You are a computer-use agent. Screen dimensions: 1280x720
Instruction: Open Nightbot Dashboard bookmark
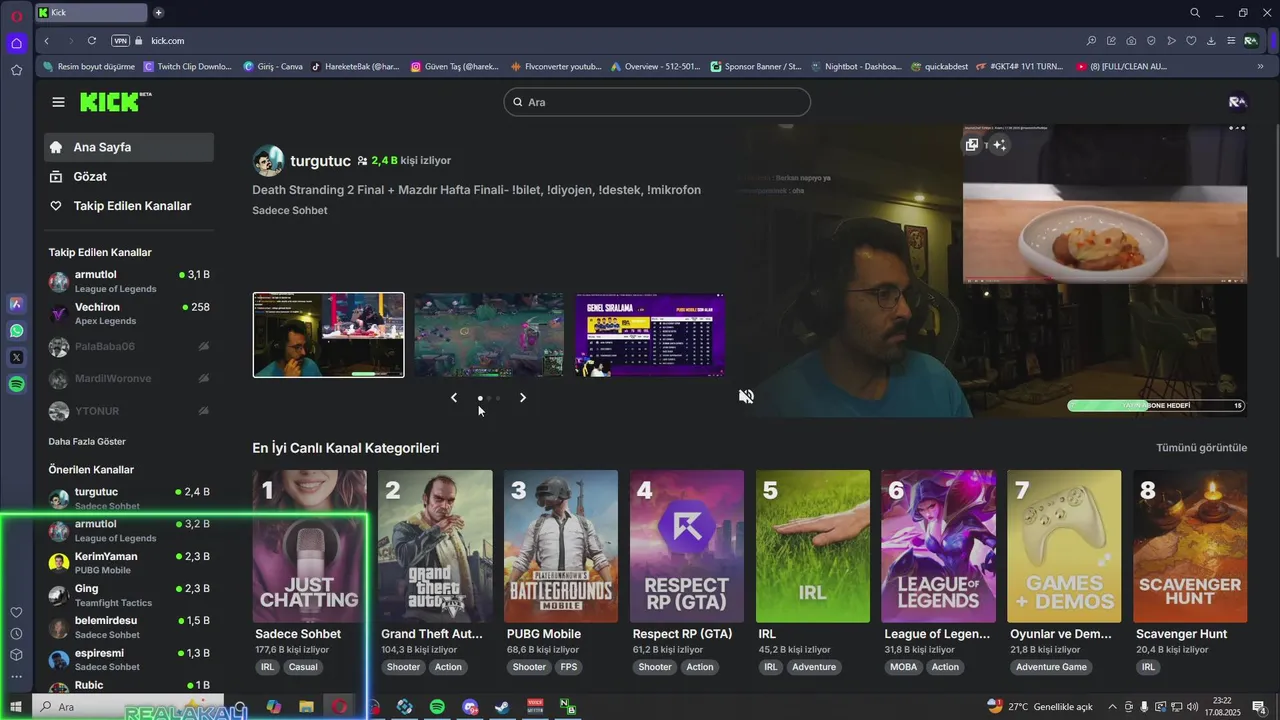tap(856, 67)
